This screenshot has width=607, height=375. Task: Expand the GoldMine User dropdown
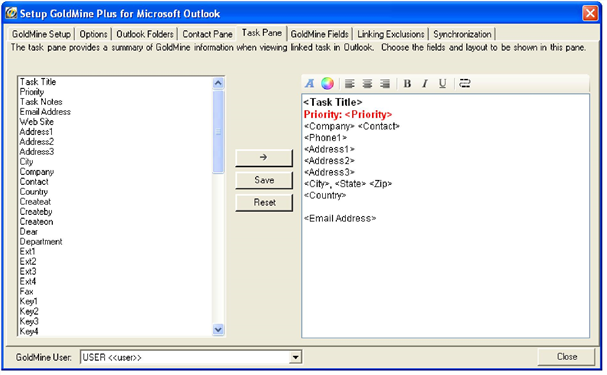pos(295,357)
